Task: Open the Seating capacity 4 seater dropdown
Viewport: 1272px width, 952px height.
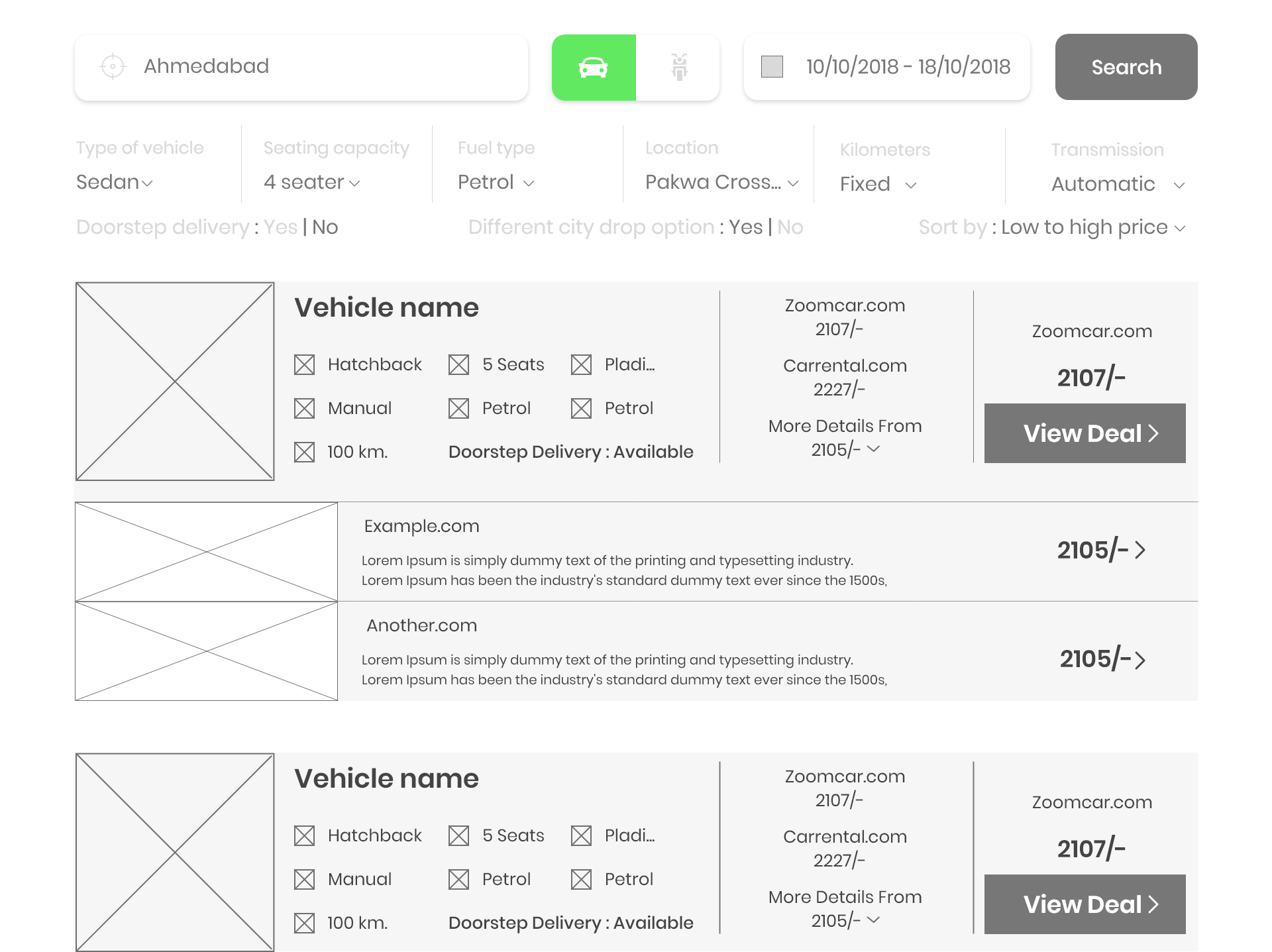Action: 312,182
